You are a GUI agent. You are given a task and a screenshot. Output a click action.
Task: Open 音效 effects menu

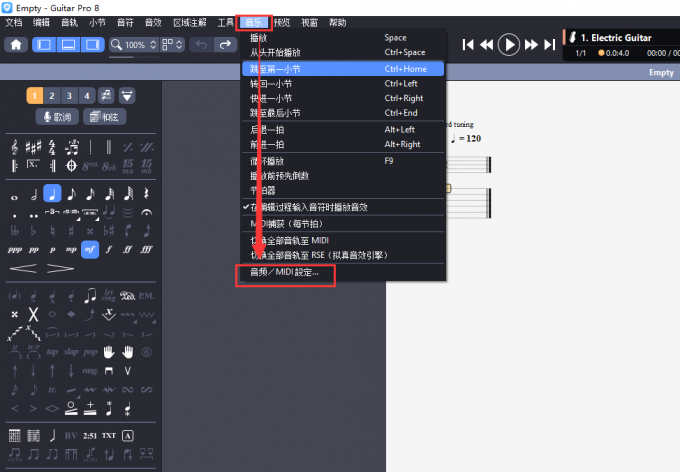(x=153, y=23)
